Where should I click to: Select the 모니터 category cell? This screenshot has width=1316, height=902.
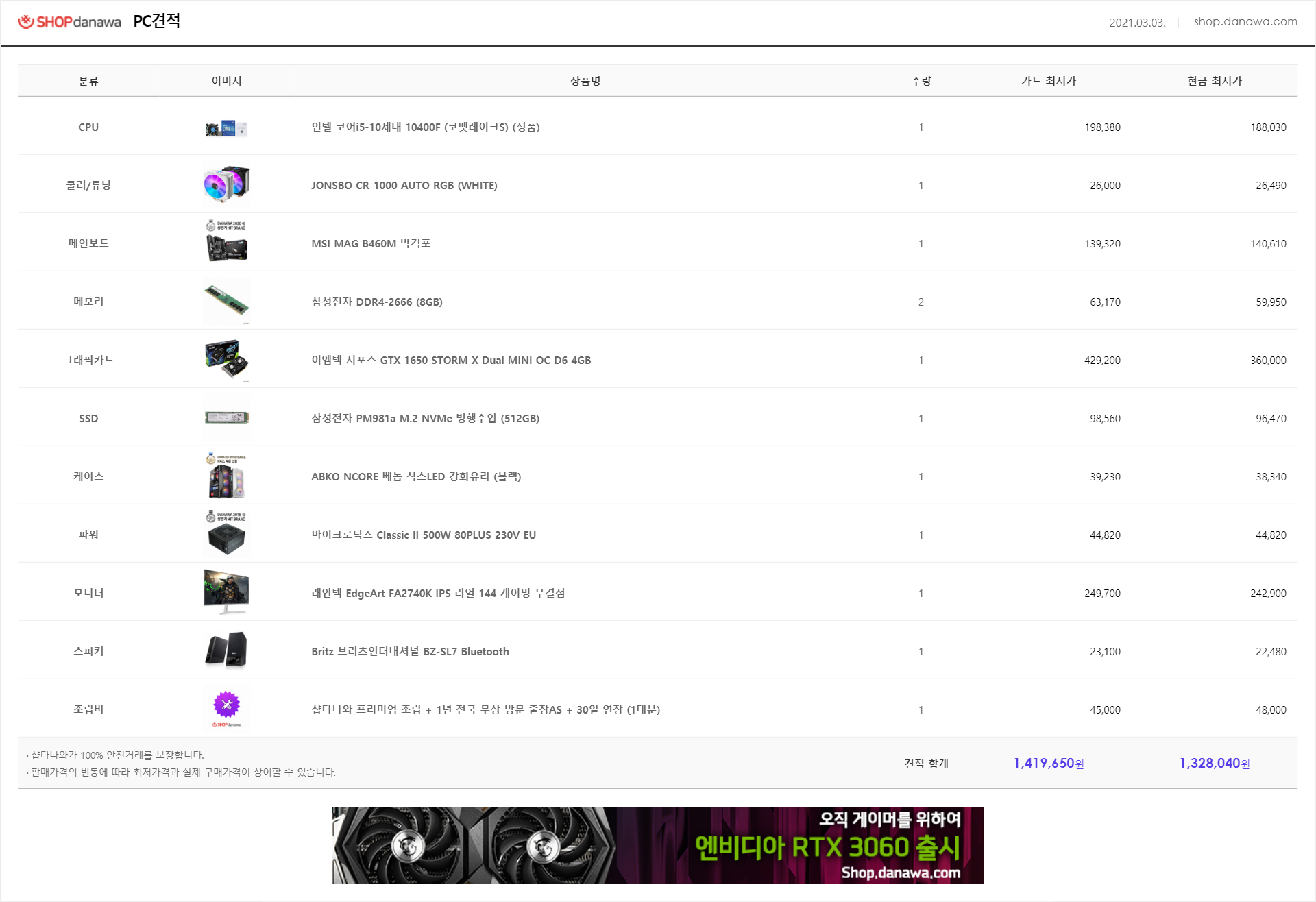pos(88,594)
